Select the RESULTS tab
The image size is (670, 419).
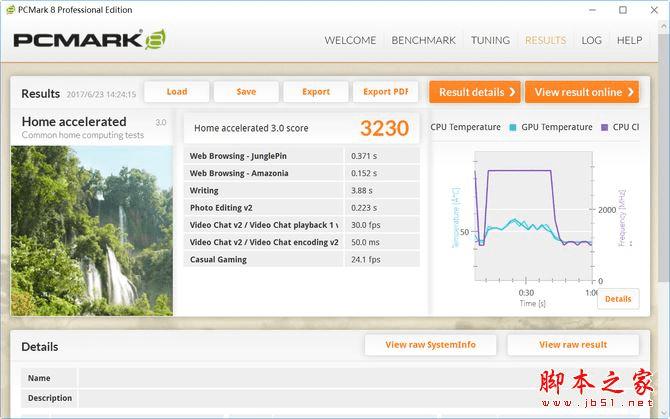[x=545, y=40]
